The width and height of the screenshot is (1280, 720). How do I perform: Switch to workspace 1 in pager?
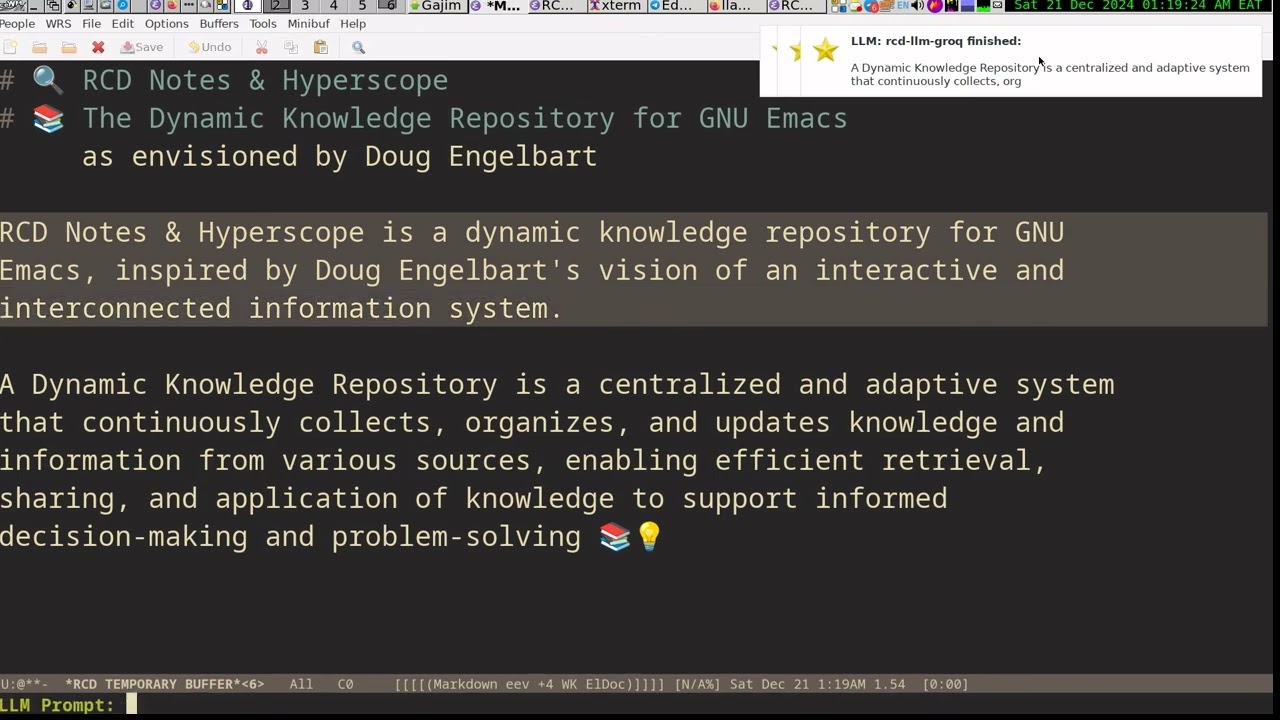pos(248,6)
